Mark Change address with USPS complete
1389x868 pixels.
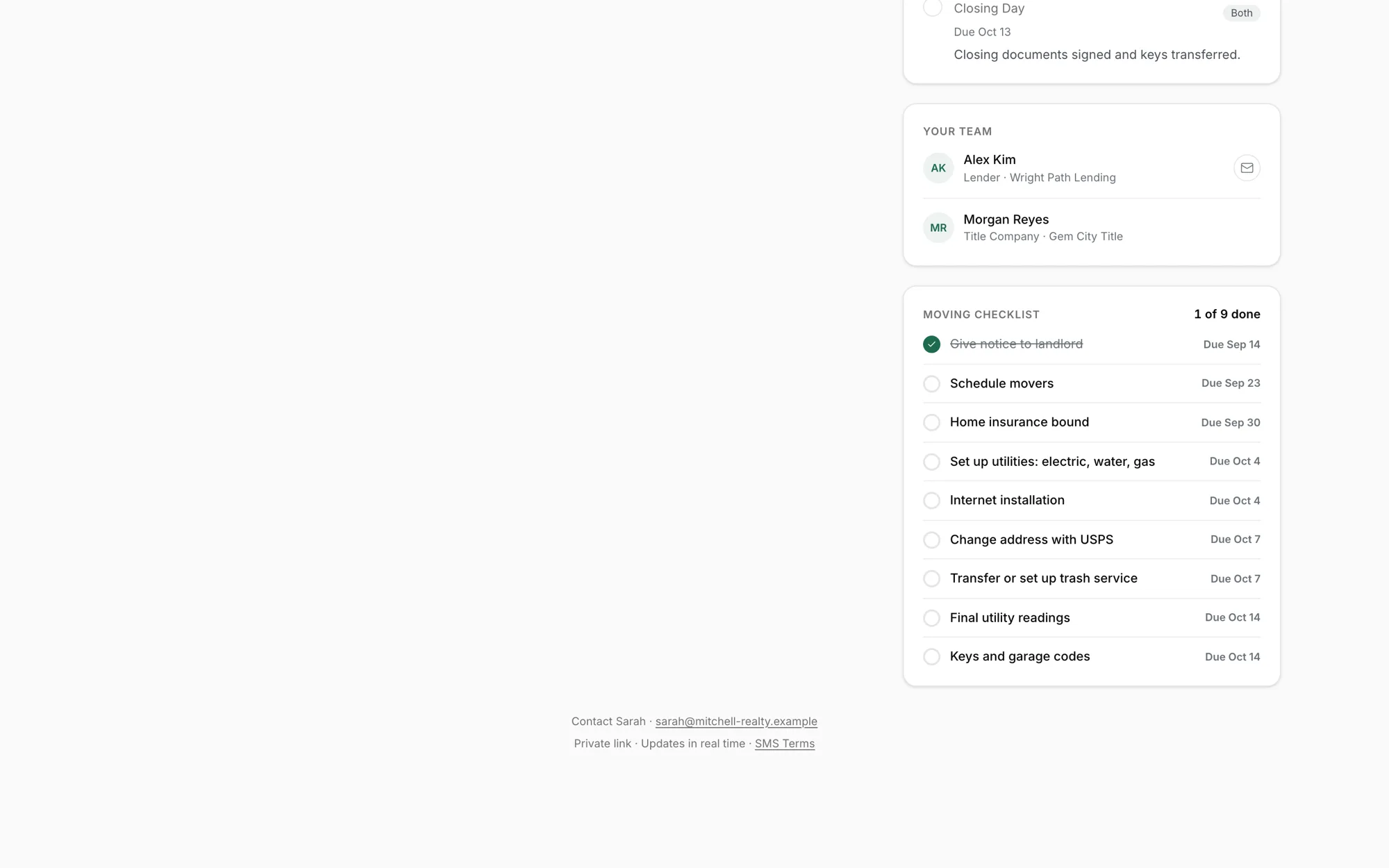point(931,540)
